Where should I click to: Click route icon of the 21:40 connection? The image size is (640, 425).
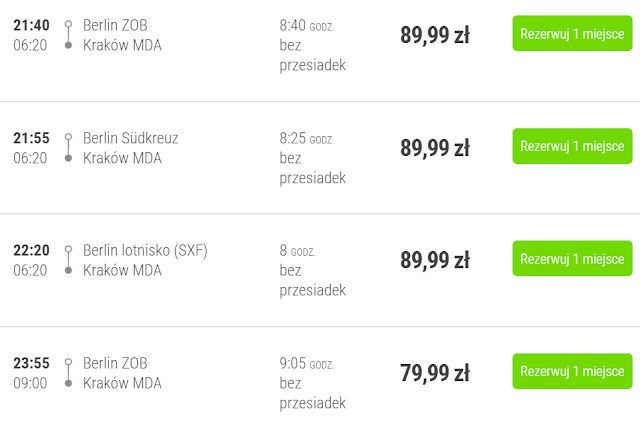tap(67, 34)
